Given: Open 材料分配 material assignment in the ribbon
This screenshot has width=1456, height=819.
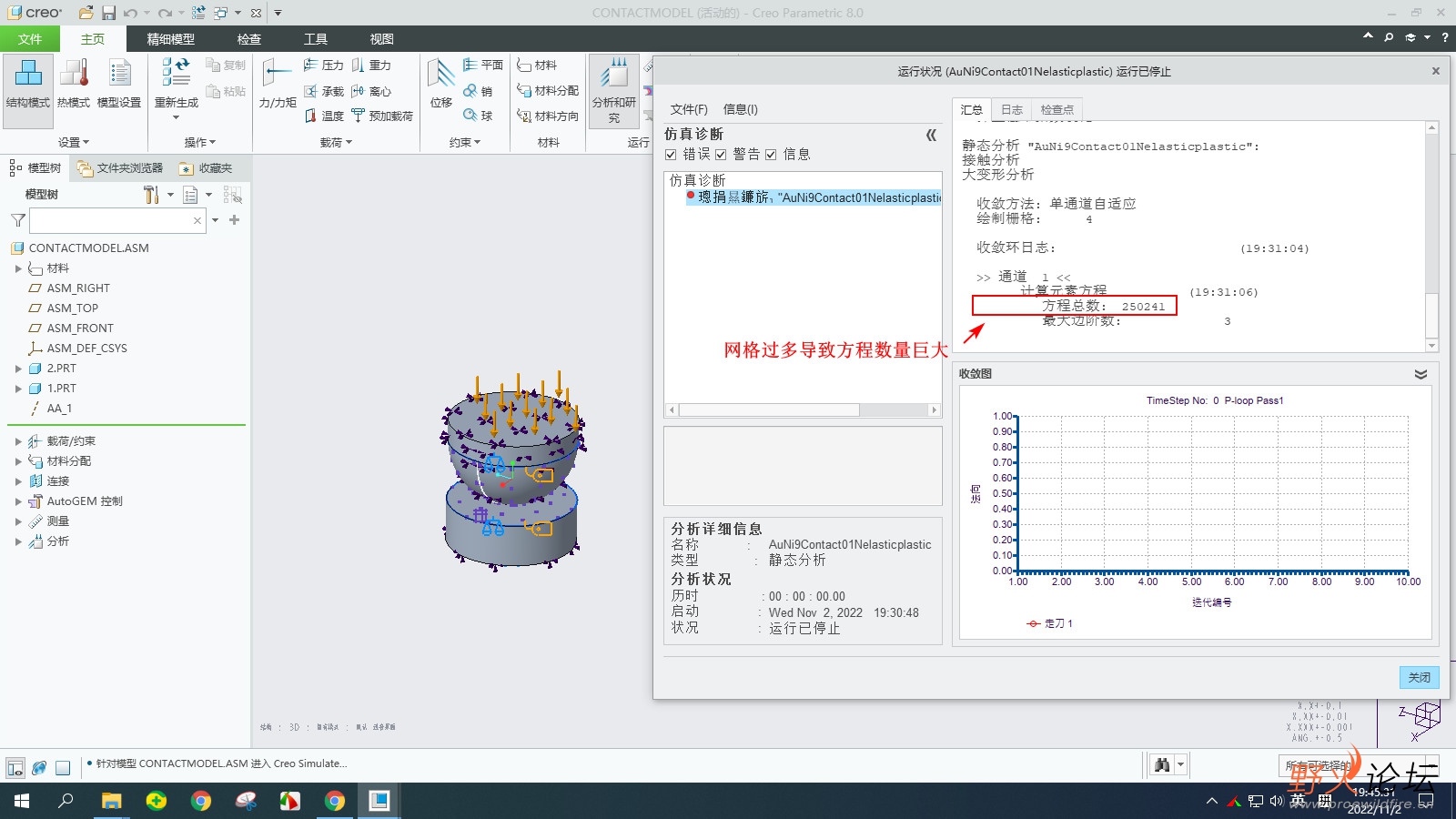Looking at the screenshot, I should pyautogui.click(x=548, y=91).
